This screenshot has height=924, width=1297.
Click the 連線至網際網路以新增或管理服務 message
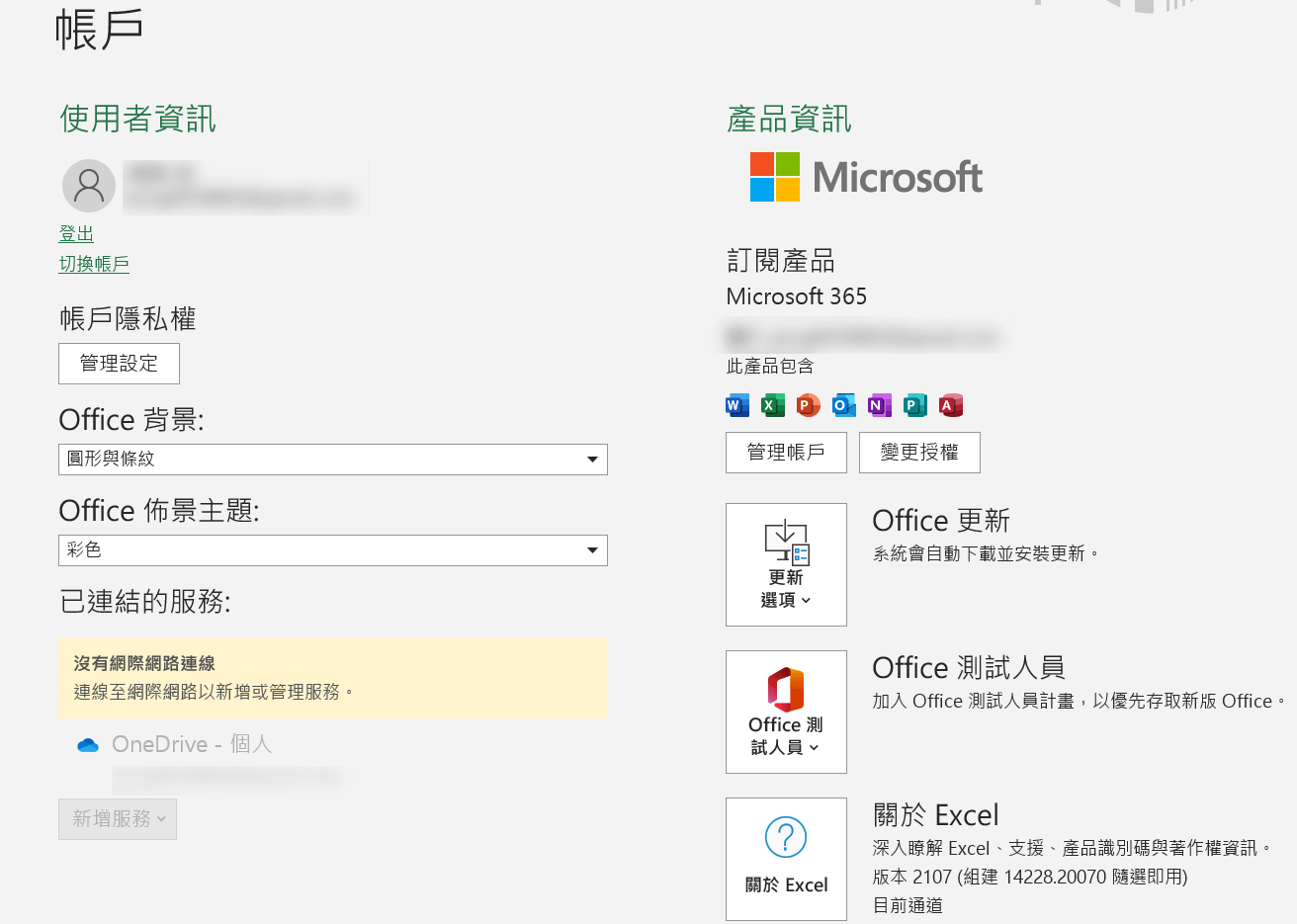214,692
